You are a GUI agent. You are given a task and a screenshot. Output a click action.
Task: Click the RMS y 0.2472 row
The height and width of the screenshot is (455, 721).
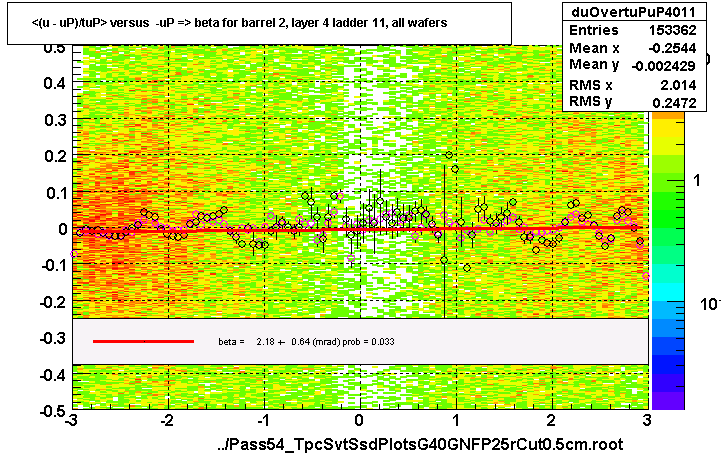[x=633, y=102]
